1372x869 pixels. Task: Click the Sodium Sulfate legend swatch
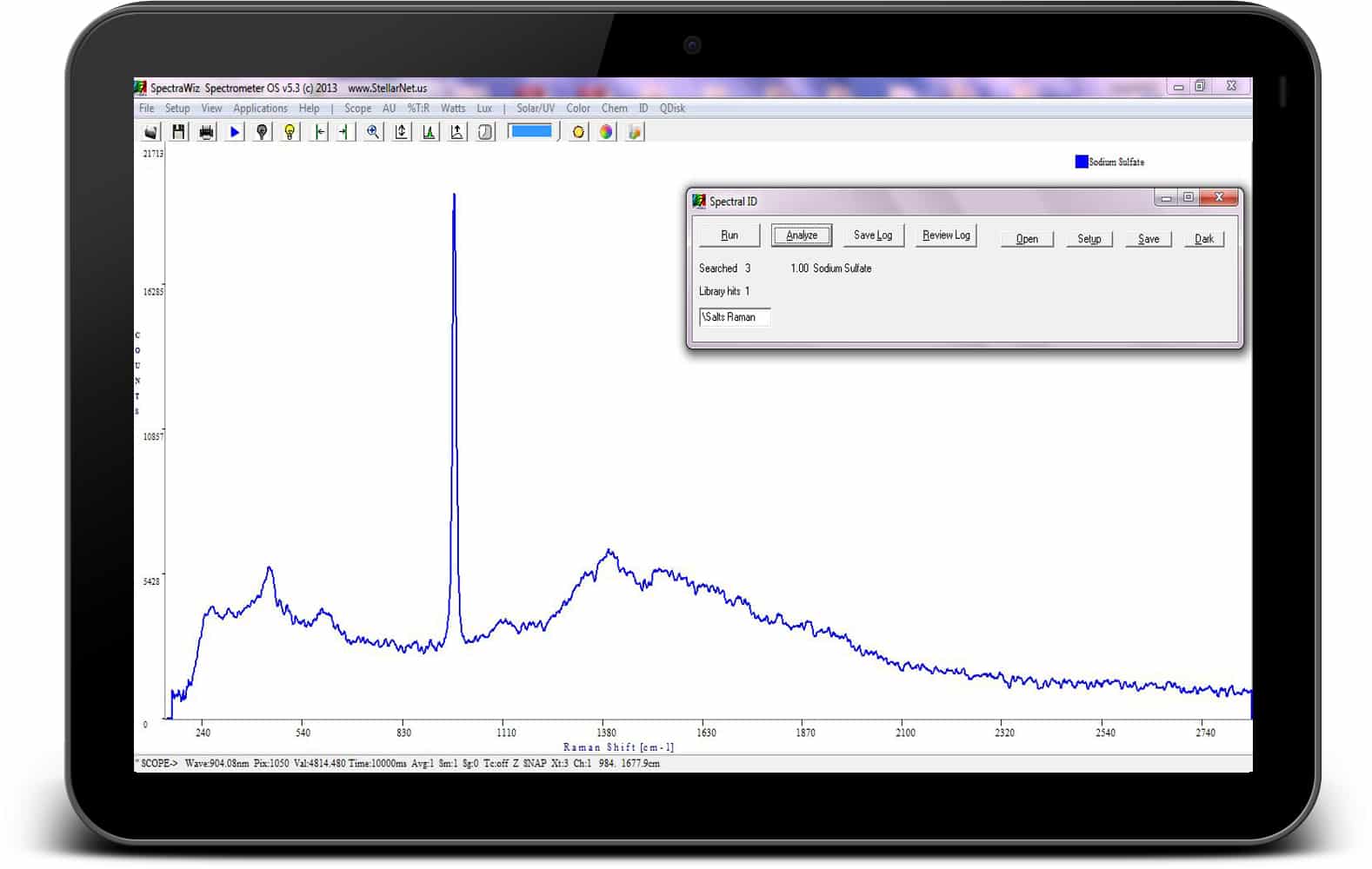pyautogui.click(x=1082, y=162)
